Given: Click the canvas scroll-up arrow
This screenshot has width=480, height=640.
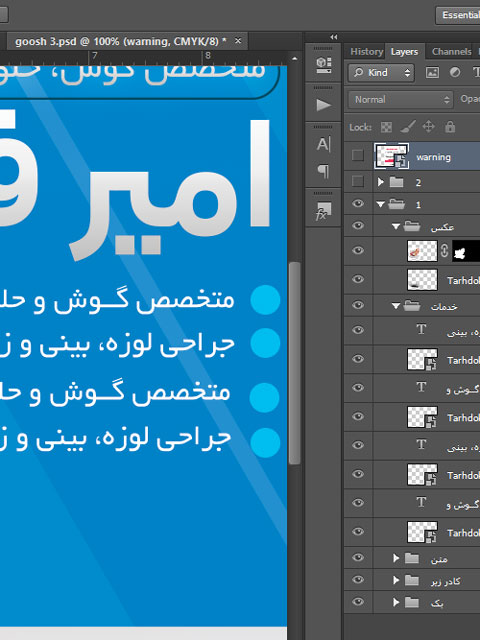Looking at the screenshot, I should coord(294,59).
